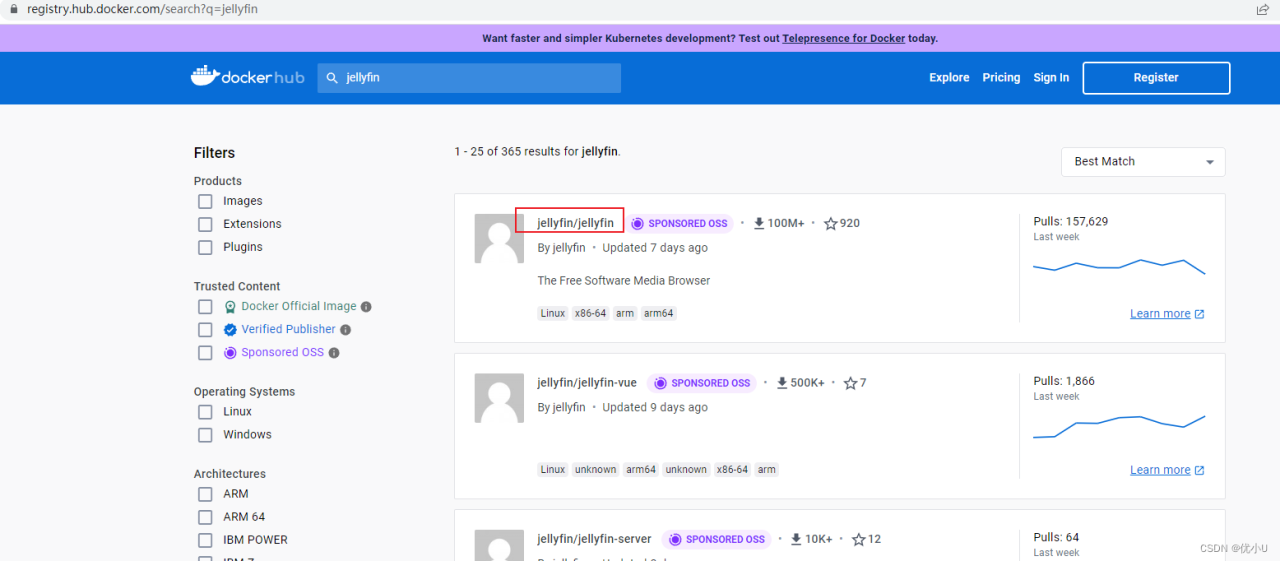The width and height of the screenshot is (1280, 561).
Task: Click the jellyfin/jellyfin avatar thumbnail
Action: (x=499, y=238)
